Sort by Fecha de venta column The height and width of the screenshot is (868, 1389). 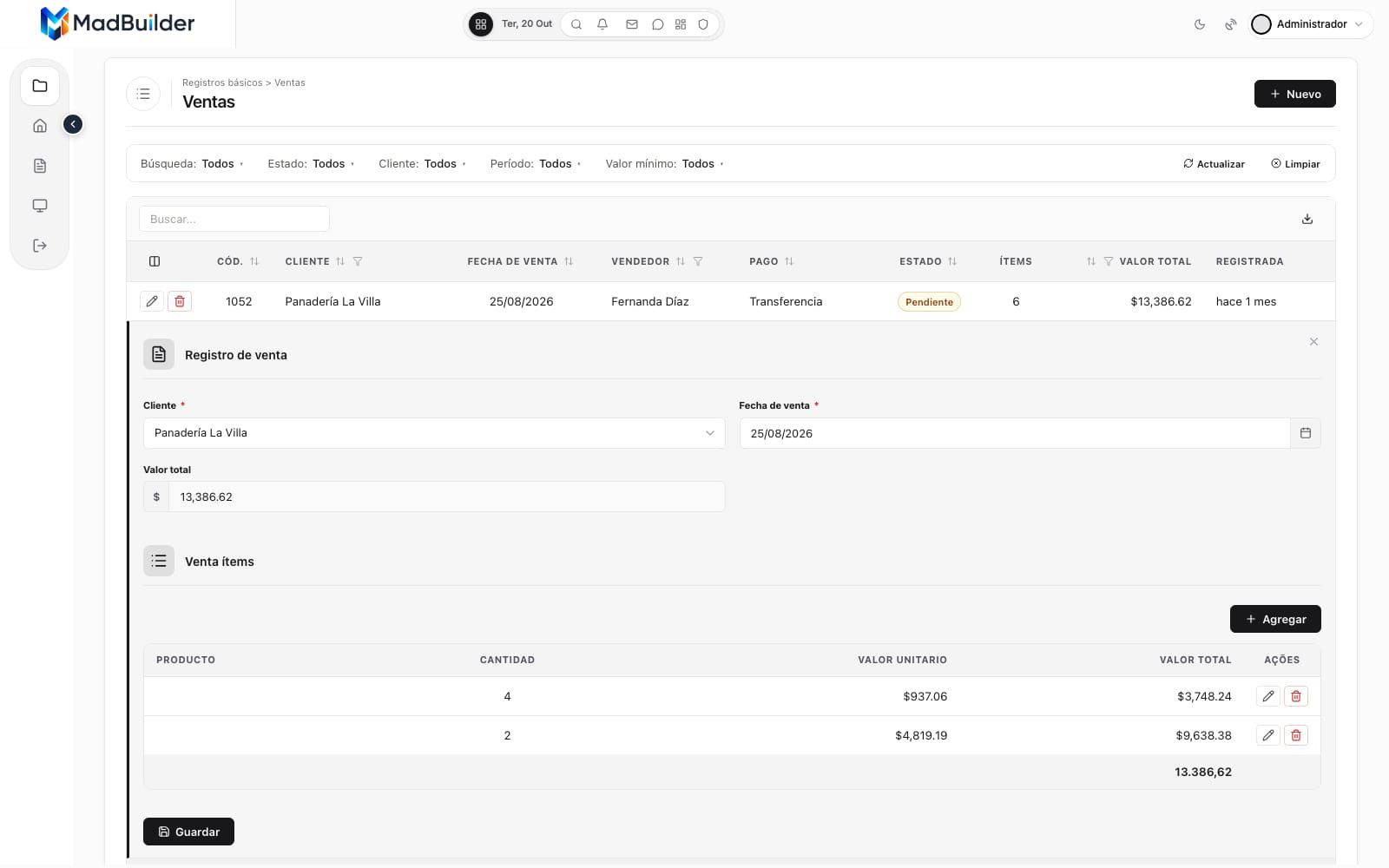coord(569,261)
